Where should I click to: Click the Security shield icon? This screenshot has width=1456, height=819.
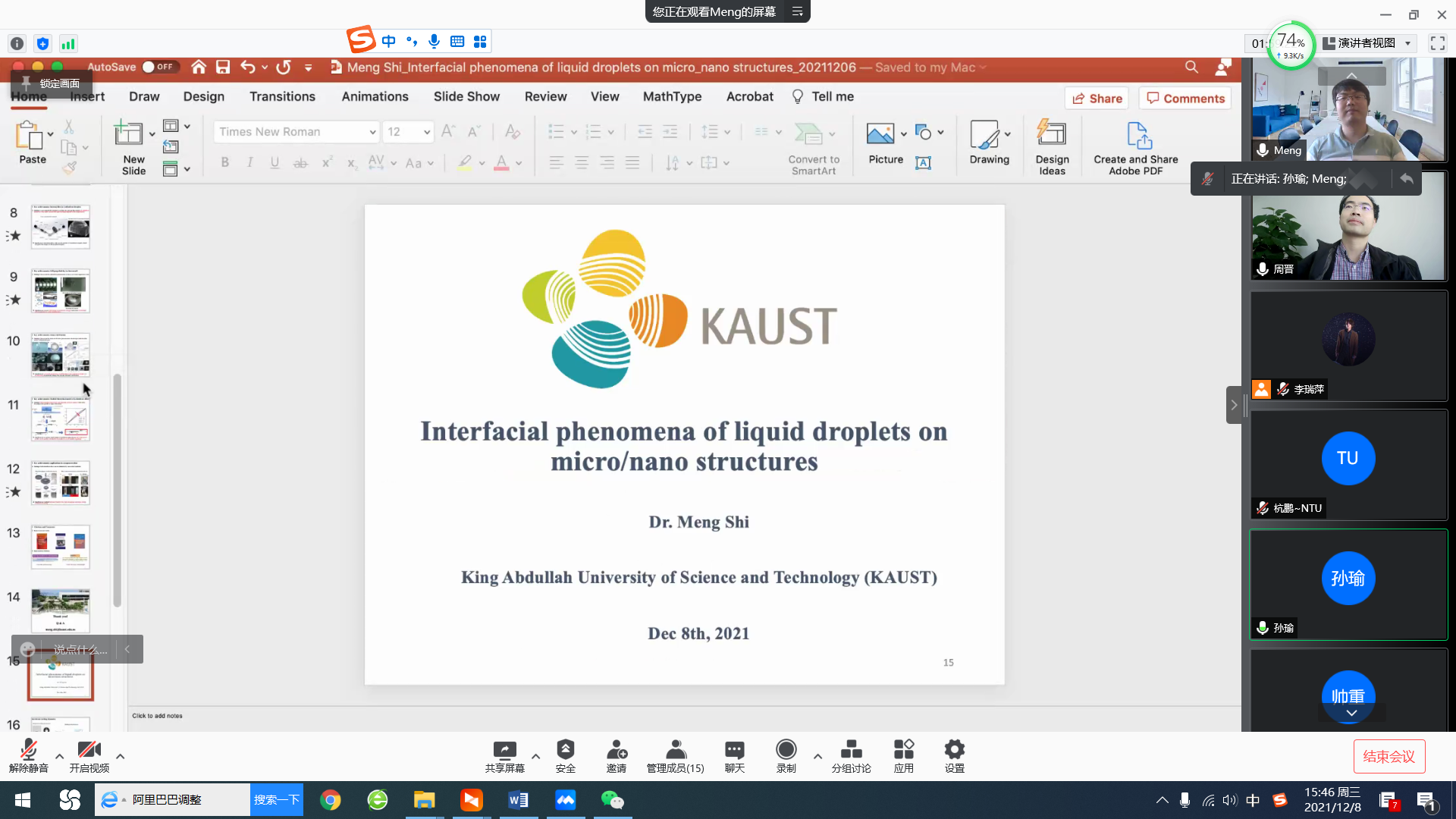[565, 750]
